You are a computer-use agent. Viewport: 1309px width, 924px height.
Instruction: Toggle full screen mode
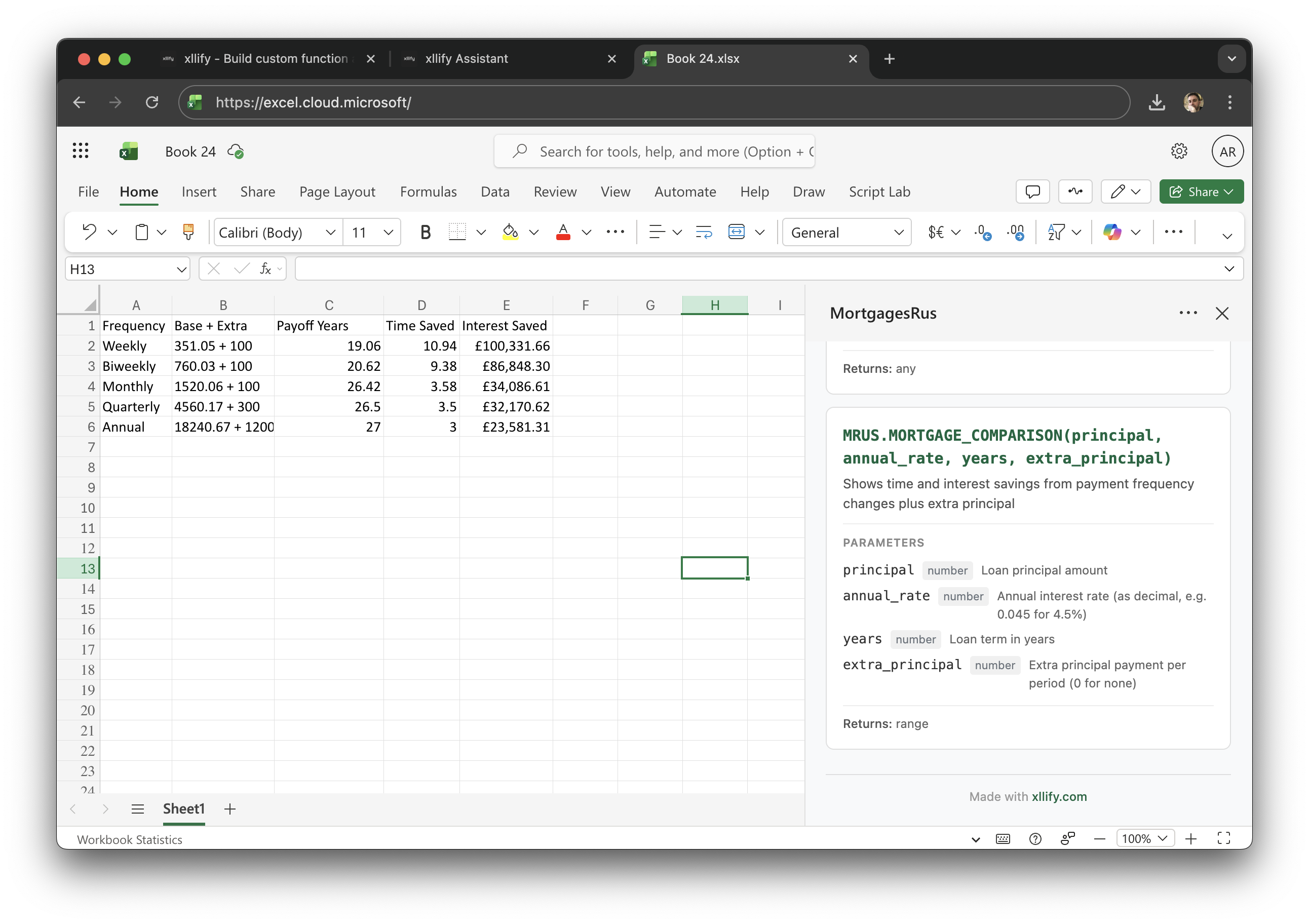coord(1223,838)
